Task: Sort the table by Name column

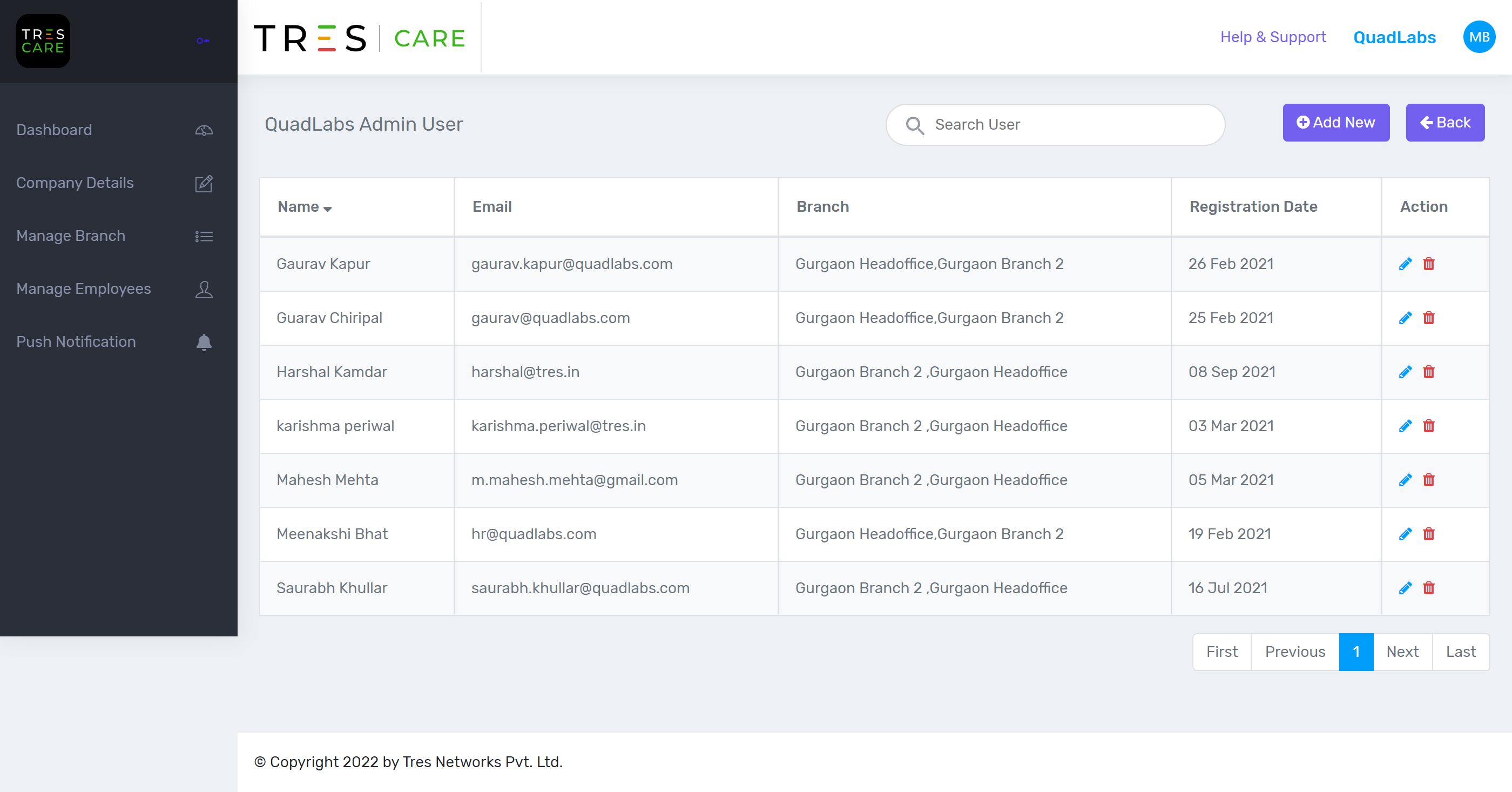Action: (304, 207)
